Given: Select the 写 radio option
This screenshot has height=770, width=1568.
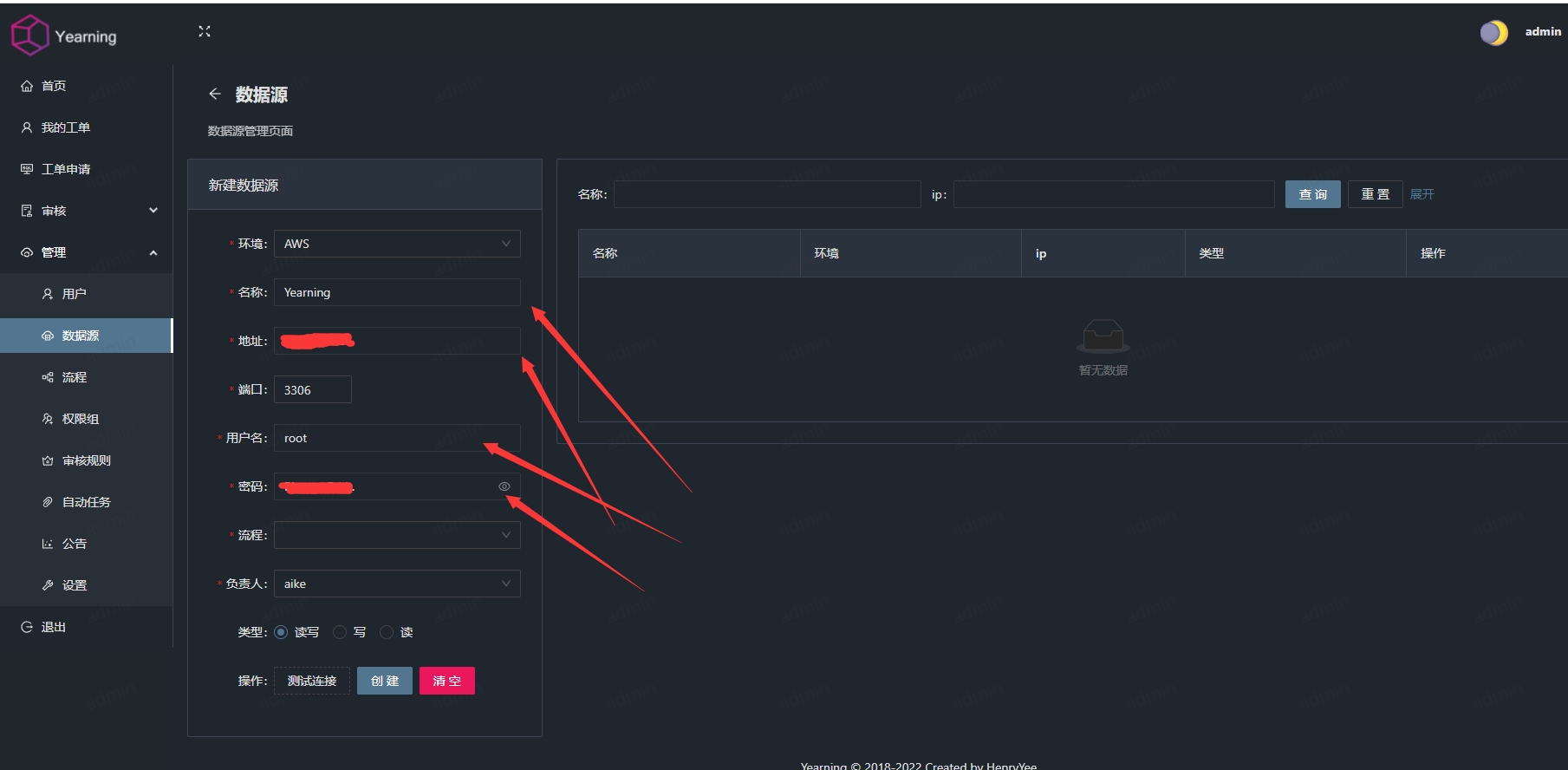Looking at the screenshot, I should (340, 632).
